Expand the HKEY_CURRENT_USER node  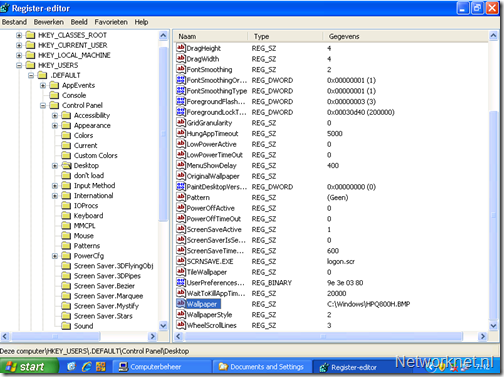(19, 45)
